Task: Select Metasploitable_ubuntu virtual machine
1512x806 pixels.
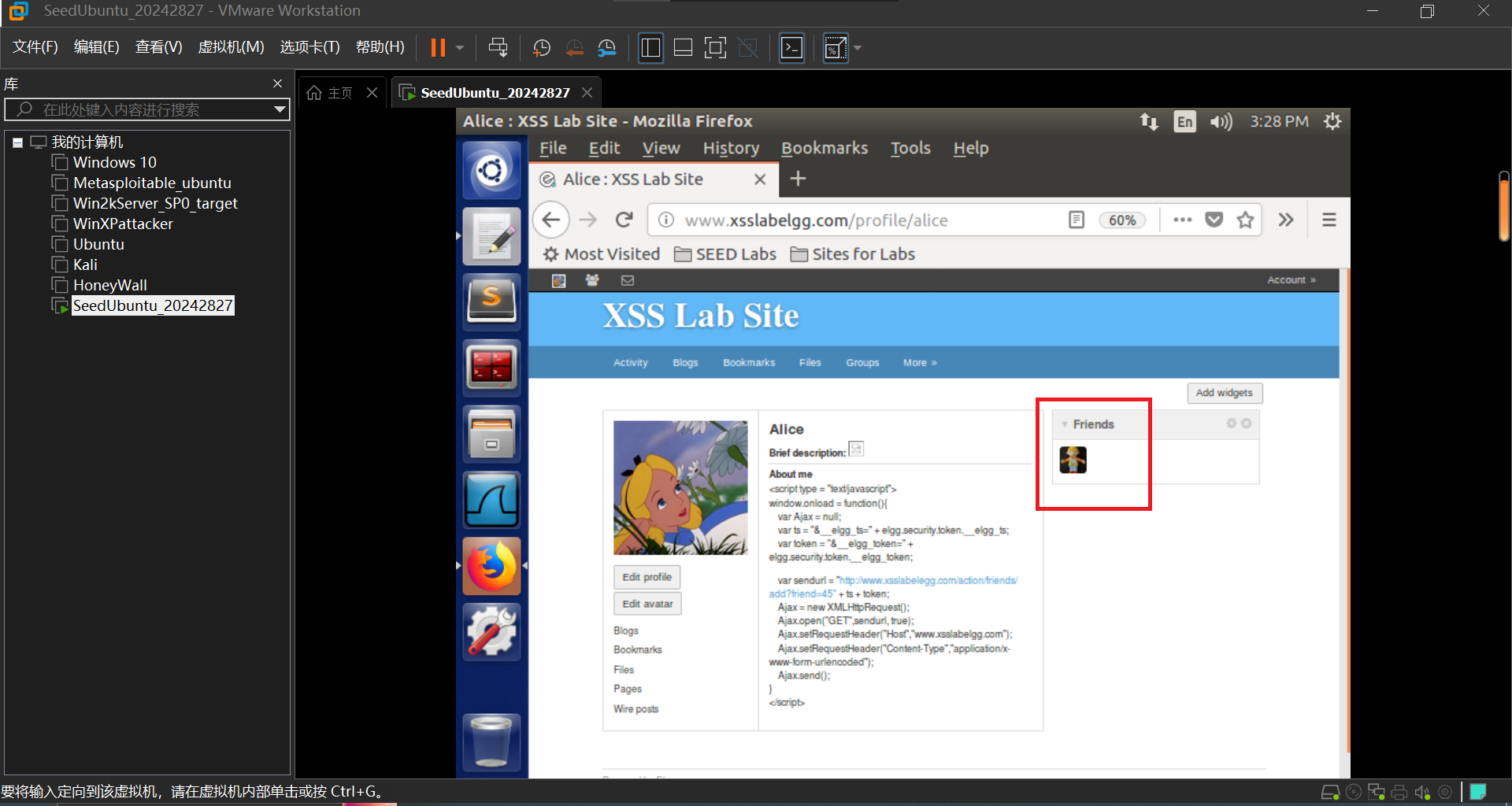Action: pos(152,183)
